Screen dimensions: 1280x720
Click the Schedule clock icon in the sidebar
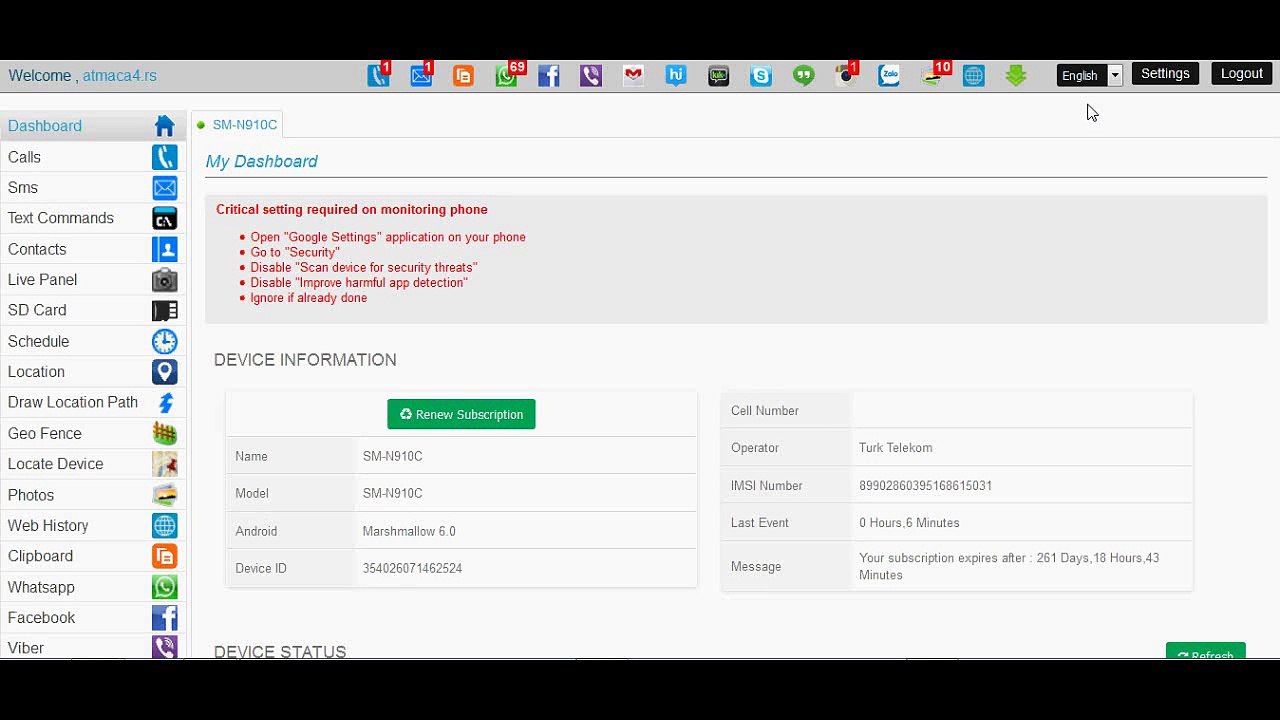pos(165,341)
